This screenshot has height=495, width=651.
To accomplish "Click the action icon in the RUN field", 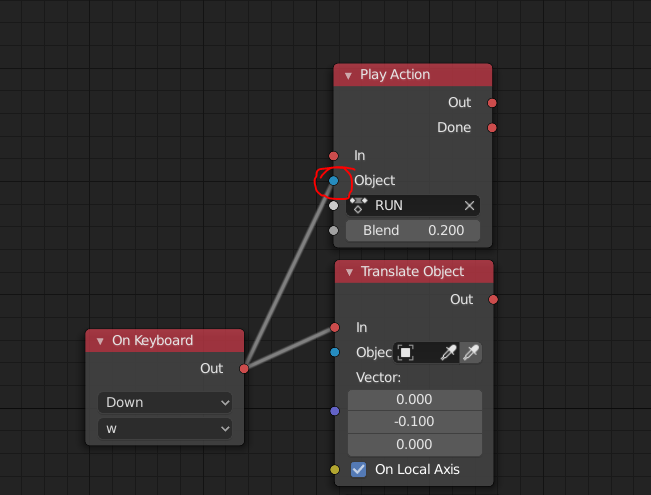I will pos(358,206).
